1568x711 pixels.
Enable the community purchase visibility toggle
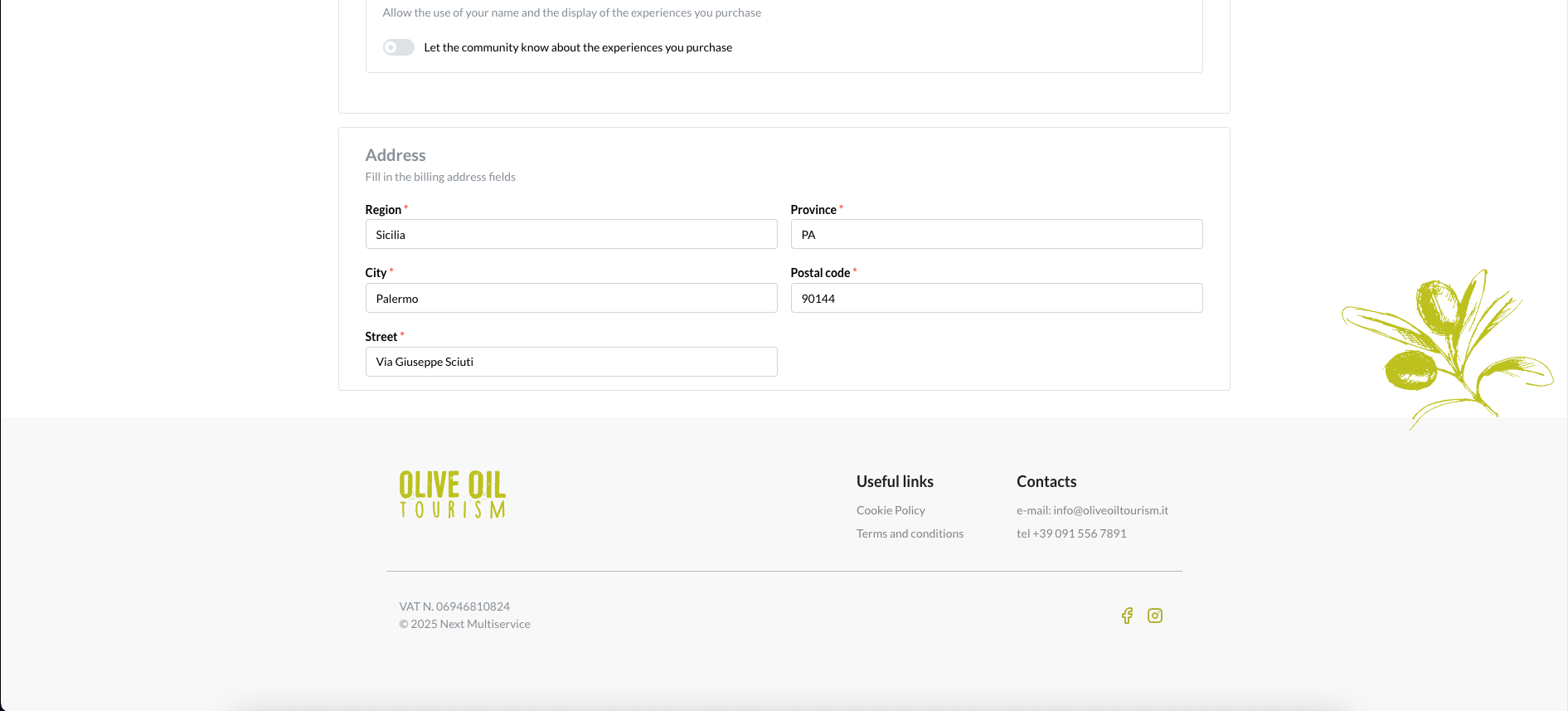pyautogui.click(x=398, y=47)
